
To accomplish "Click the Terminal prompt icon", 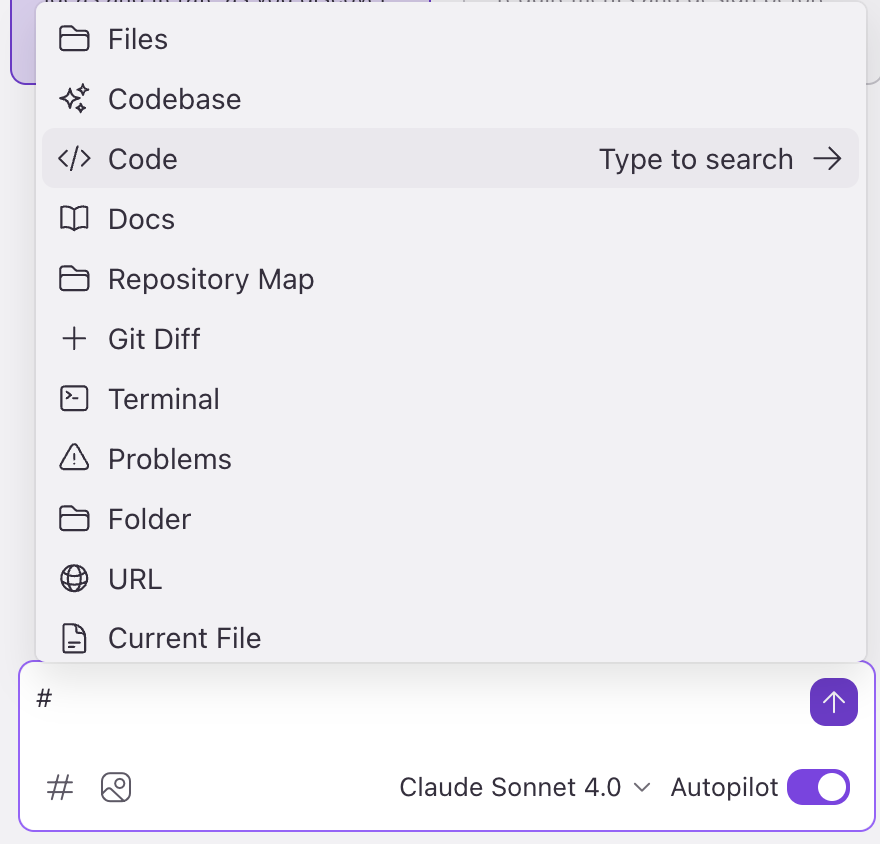I will pos(74,398).
